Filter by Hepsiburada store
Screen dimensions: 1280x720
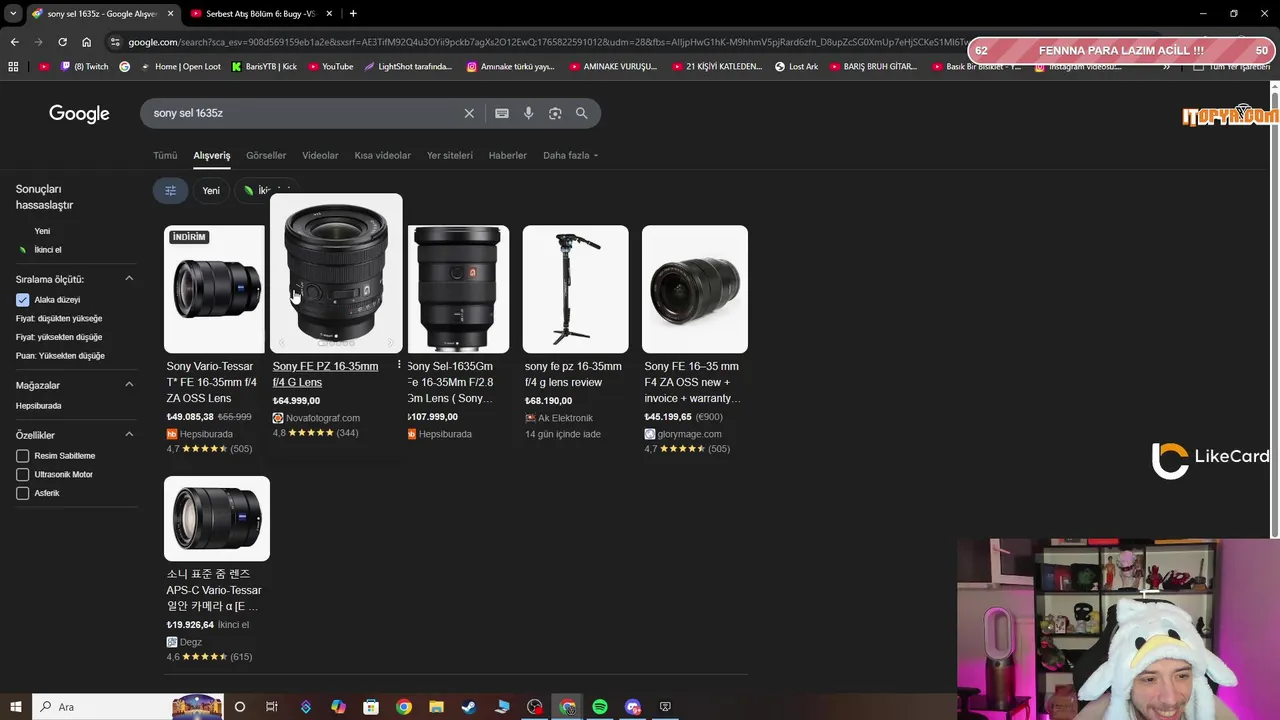38,406
